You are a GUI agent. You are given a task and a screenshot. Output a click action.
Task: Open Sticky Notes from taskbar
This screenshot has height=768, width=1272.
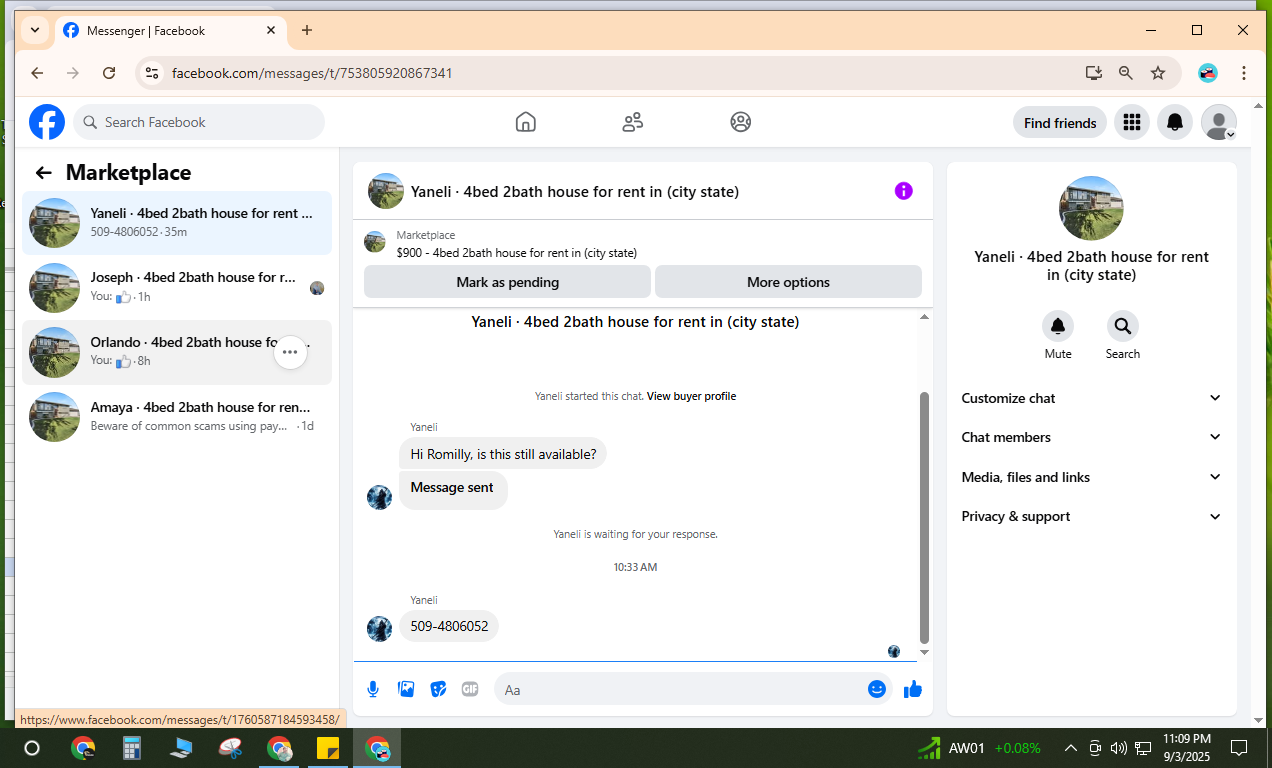point(328,748)
